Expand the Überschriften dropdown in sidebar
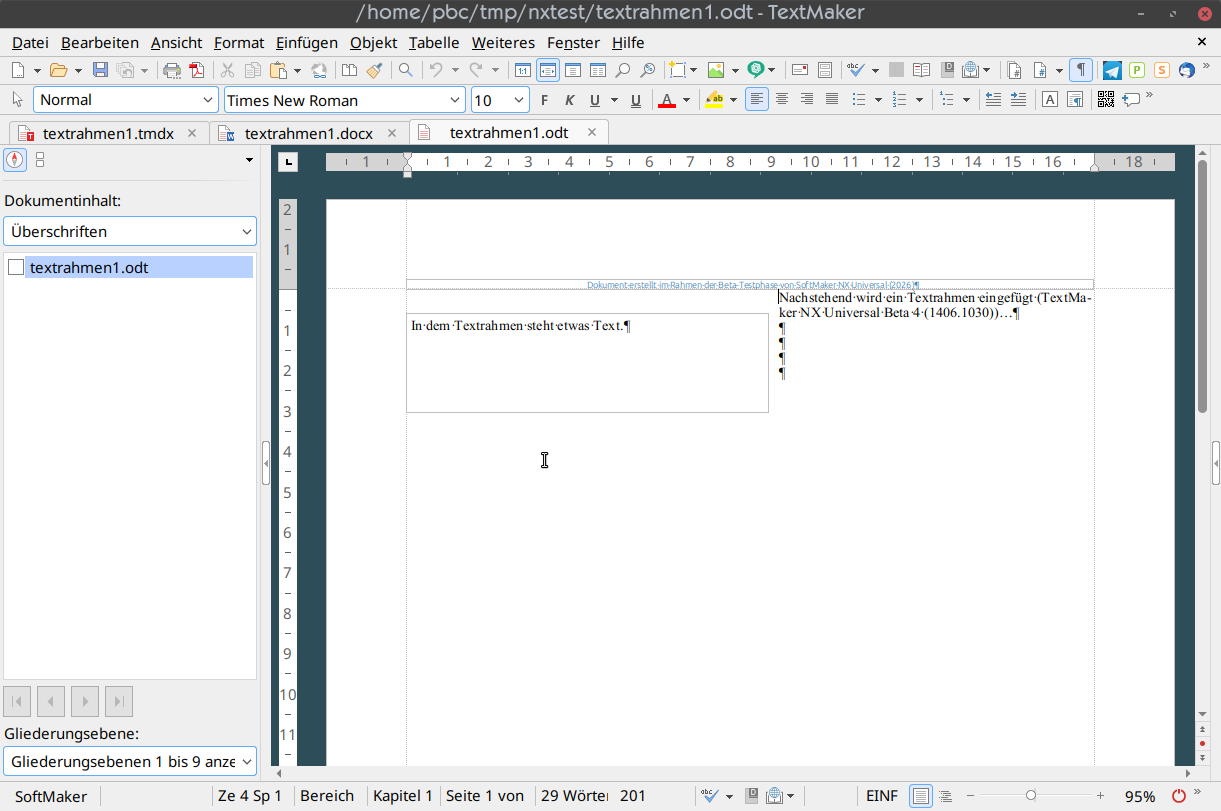Viewport: 1221px width, 811px height. tap(130, 231)
